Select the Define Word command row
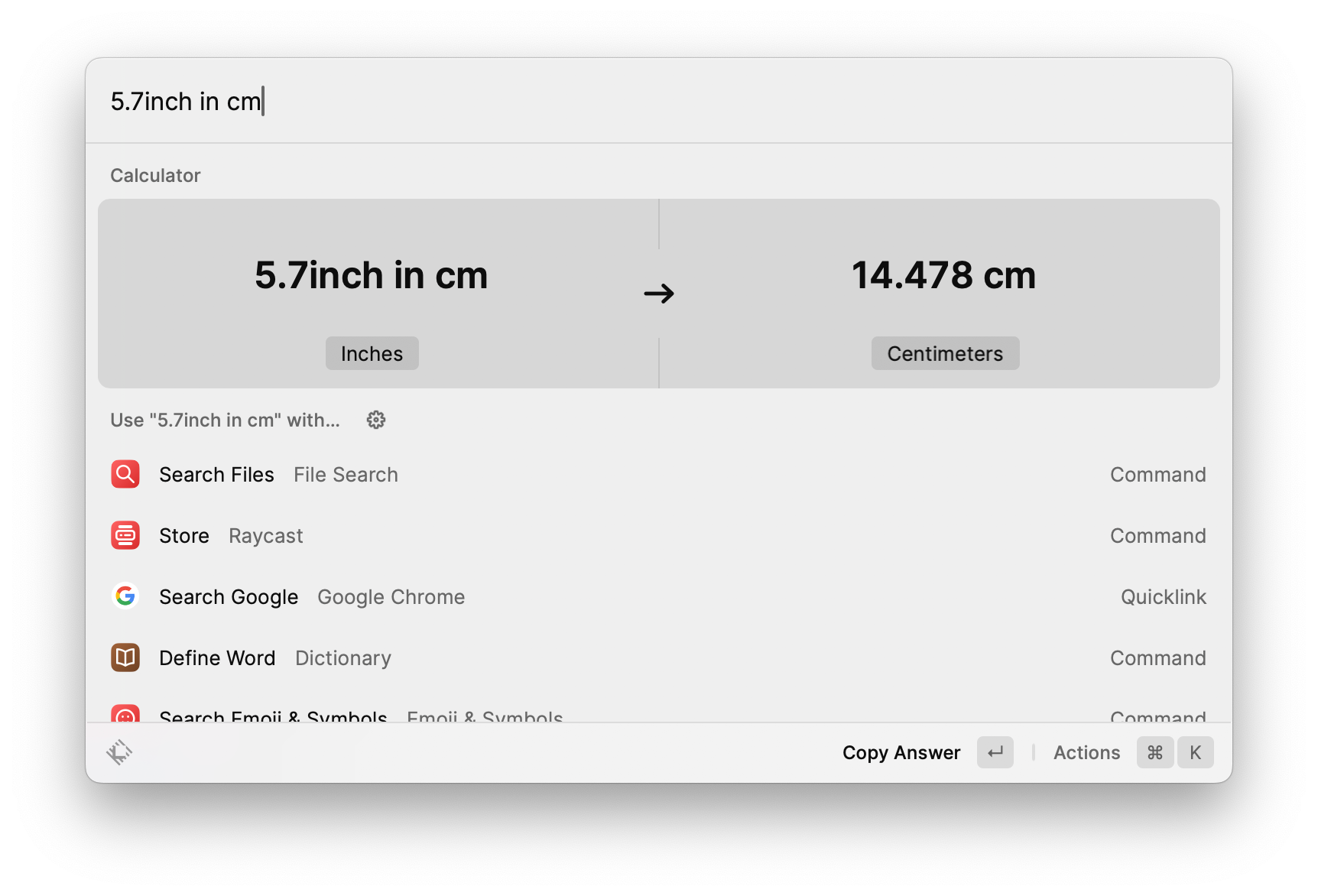This screenshot has height=896, width=1318. (658, 657)
